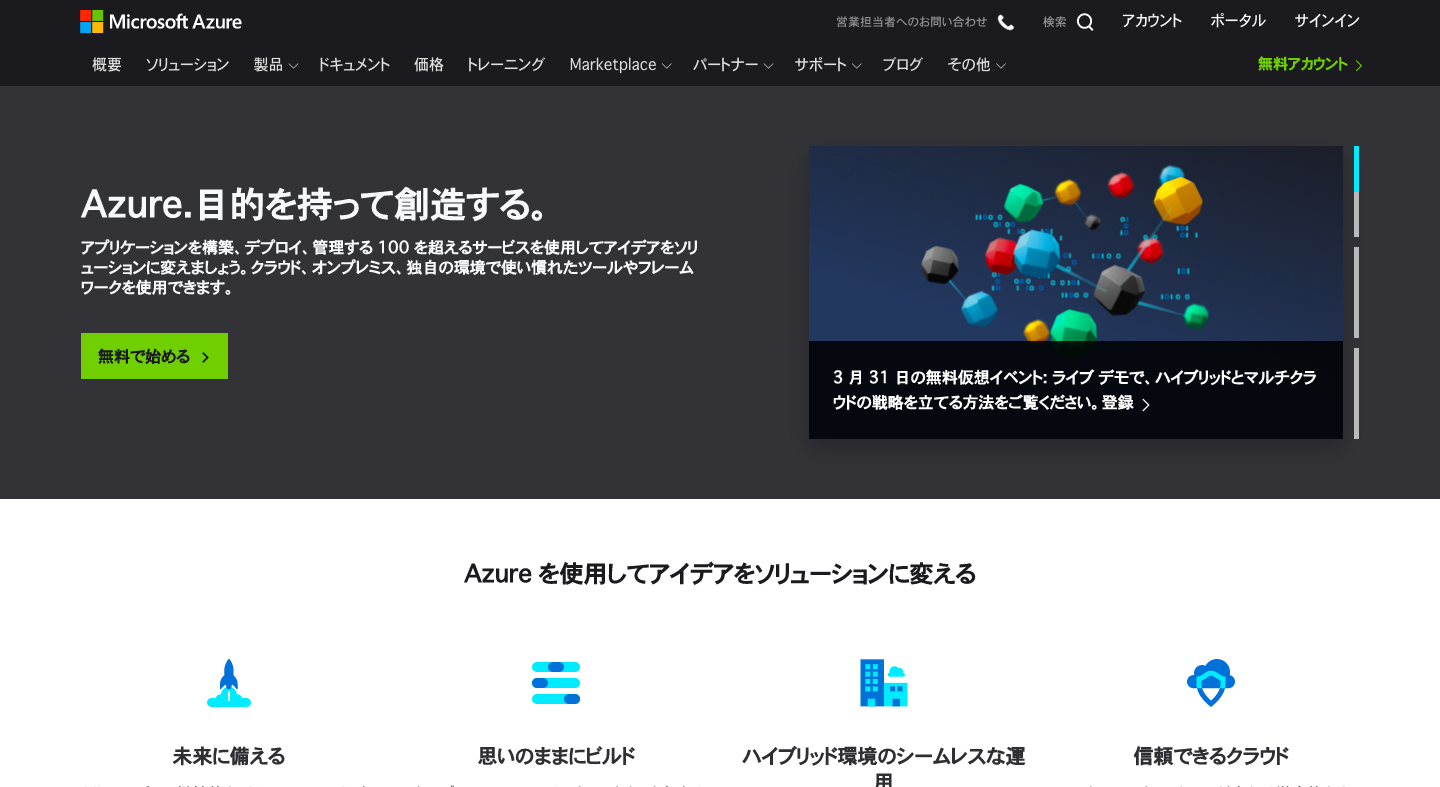Expand the その他 dropdown menu
Screen dimensions: 1440x787
[976, 65]
